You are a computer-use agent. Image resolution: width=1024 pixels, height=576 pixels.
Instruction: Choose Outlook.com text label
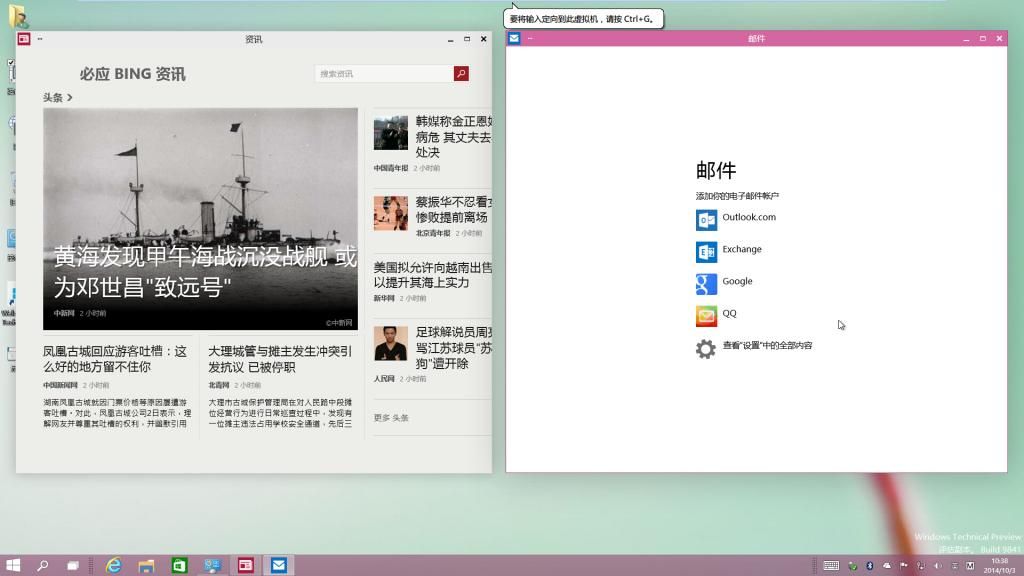749,217
